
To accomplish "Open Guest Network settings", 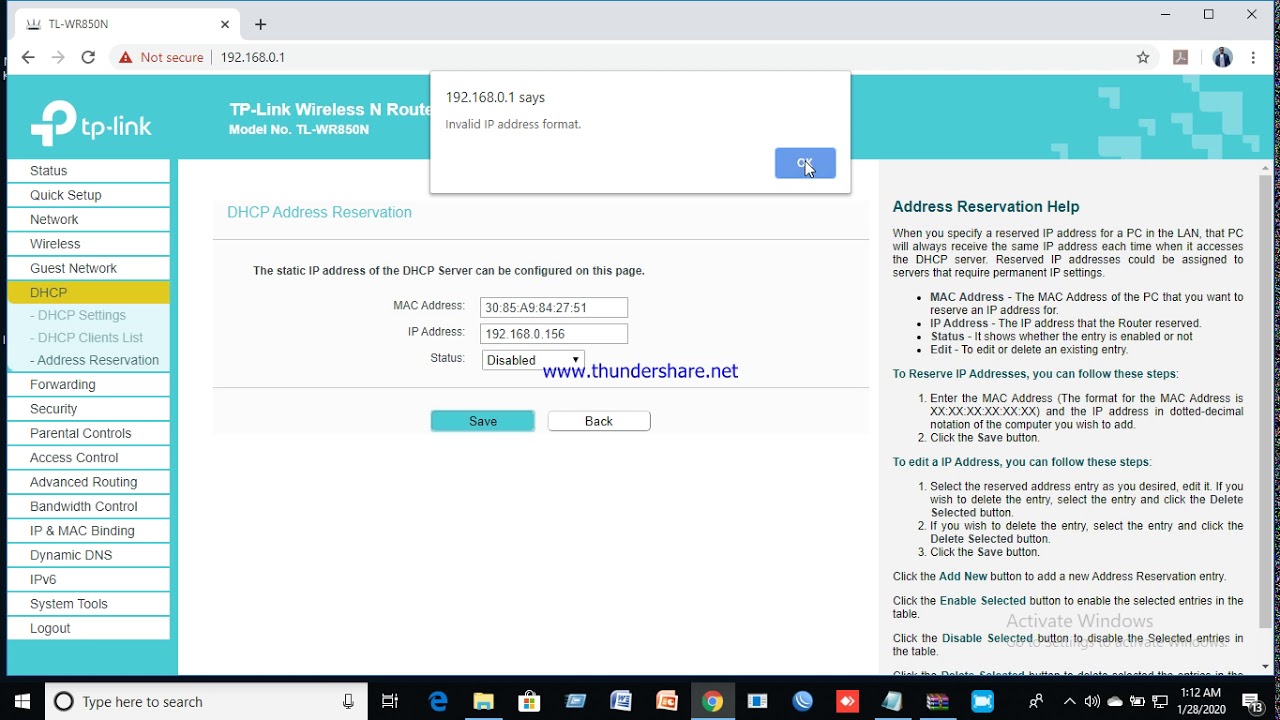I will tap(88, 268).
